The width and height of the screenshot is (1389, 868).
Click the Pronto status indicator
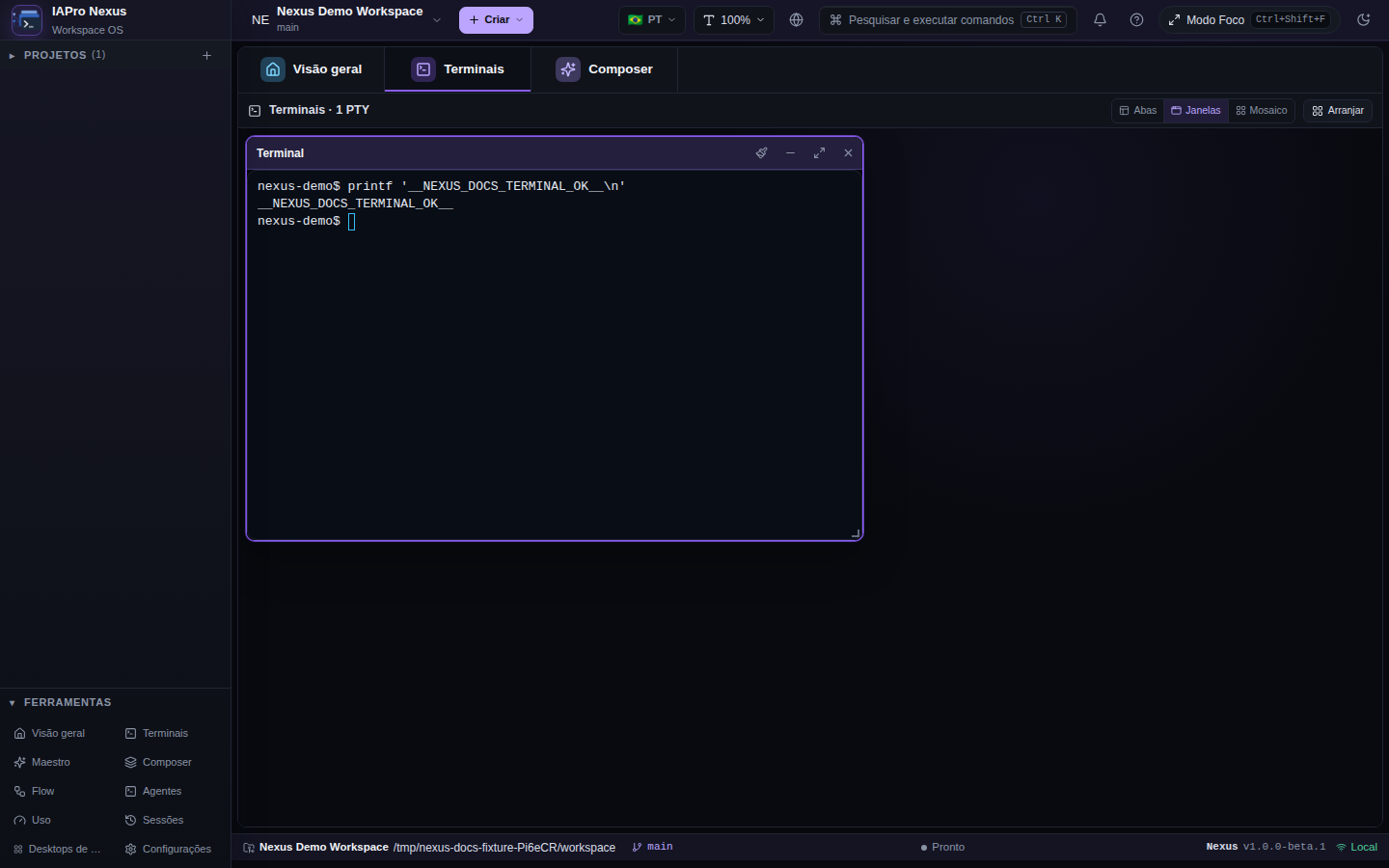(x=942, y=848)
